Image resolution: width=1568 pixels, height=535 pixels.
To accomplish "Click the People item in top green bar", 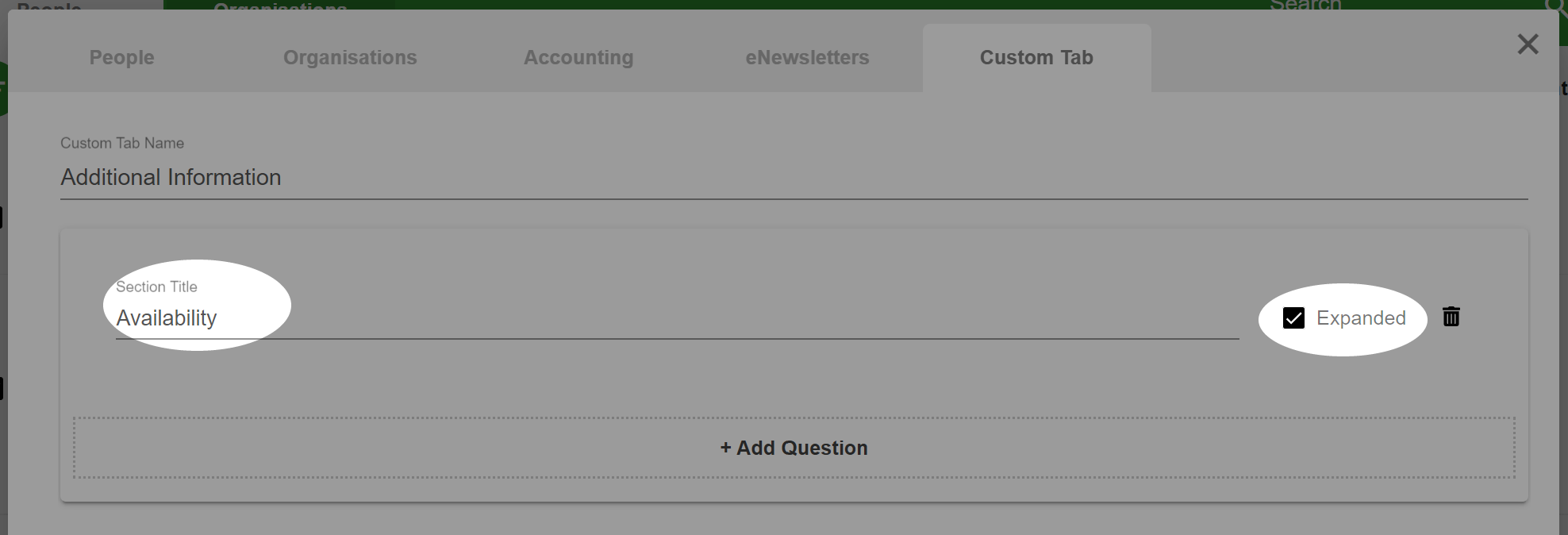I will click(49, 5).
